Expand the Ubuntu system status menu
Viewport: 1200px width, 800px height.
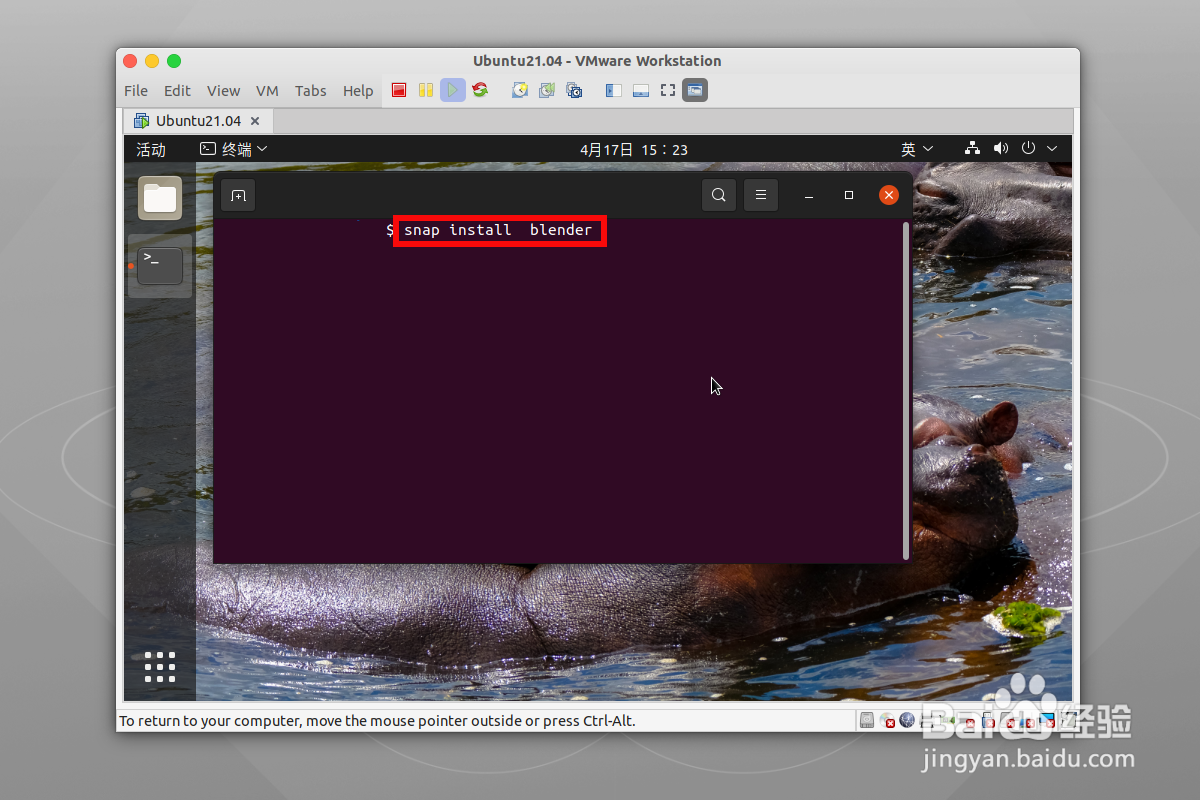(1051, 149)
